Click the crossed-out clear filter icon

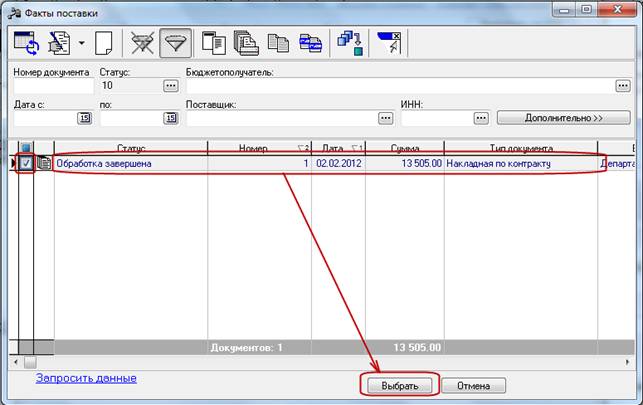pos(141,43)
